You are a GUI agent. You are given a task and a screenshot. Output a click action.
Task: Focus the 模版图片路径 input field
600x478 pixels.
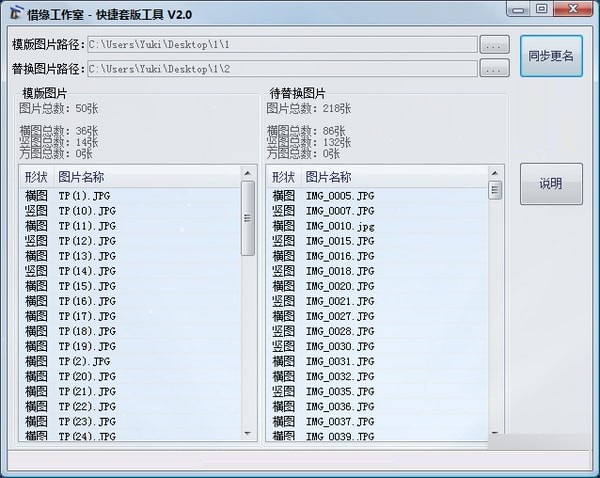(x=282, y=45)
